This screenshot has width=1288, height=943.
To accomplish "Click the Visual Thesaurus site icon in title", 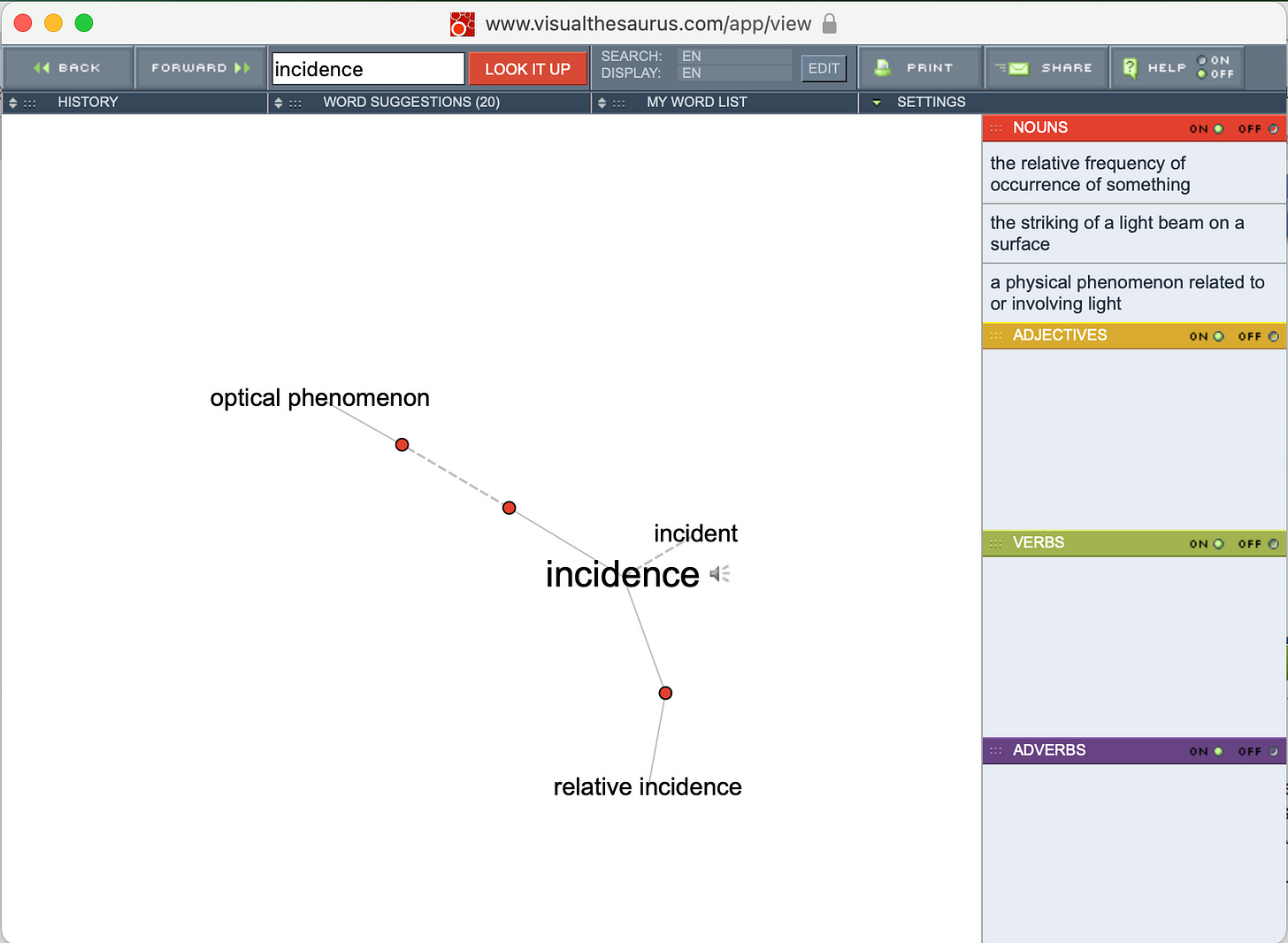I will pyautogui.click(x=463, y=24).
